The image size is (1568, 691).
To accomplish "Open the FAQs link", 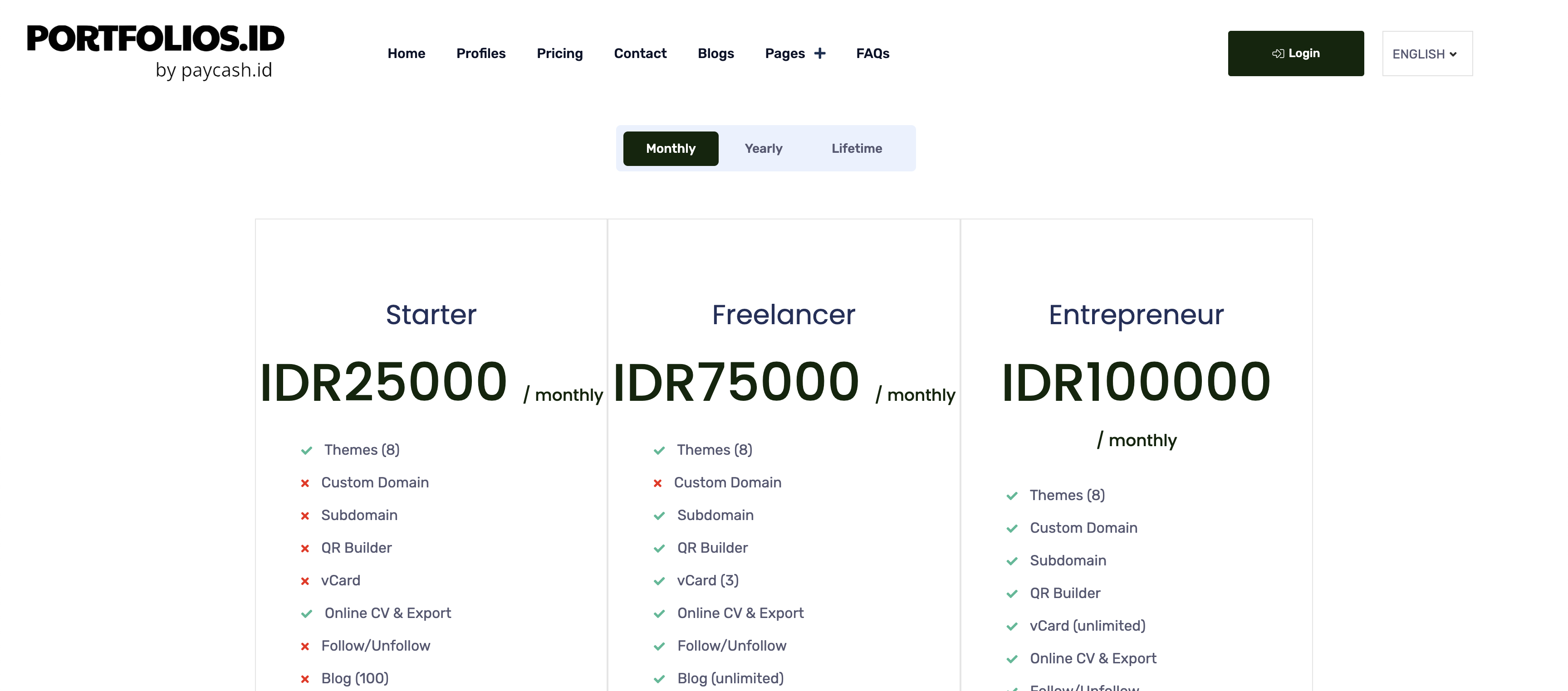I will [x=872, y=54].
